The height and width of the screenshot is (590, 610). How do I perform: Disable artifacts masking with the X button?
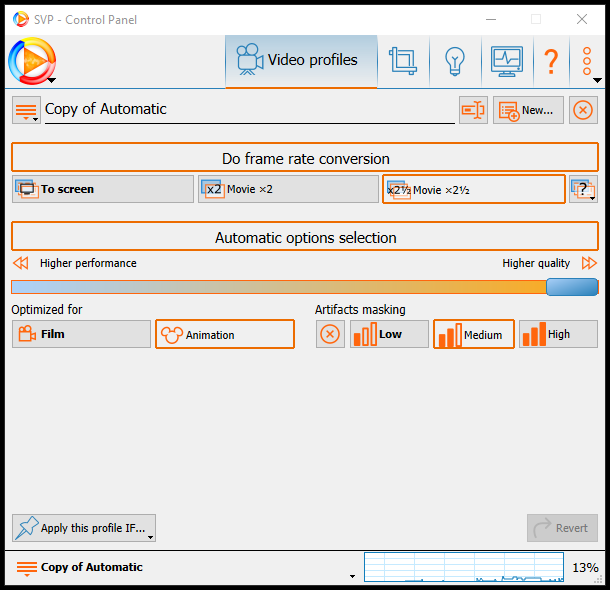330,334
